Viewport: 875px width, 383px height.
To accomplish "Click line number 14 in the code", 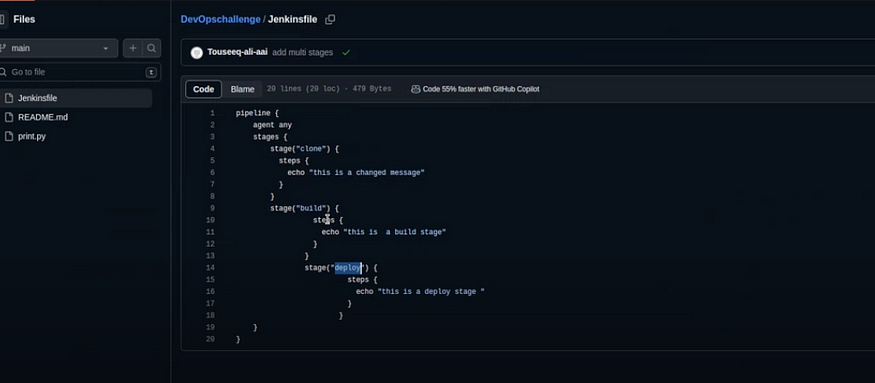I will pos(210,268).
